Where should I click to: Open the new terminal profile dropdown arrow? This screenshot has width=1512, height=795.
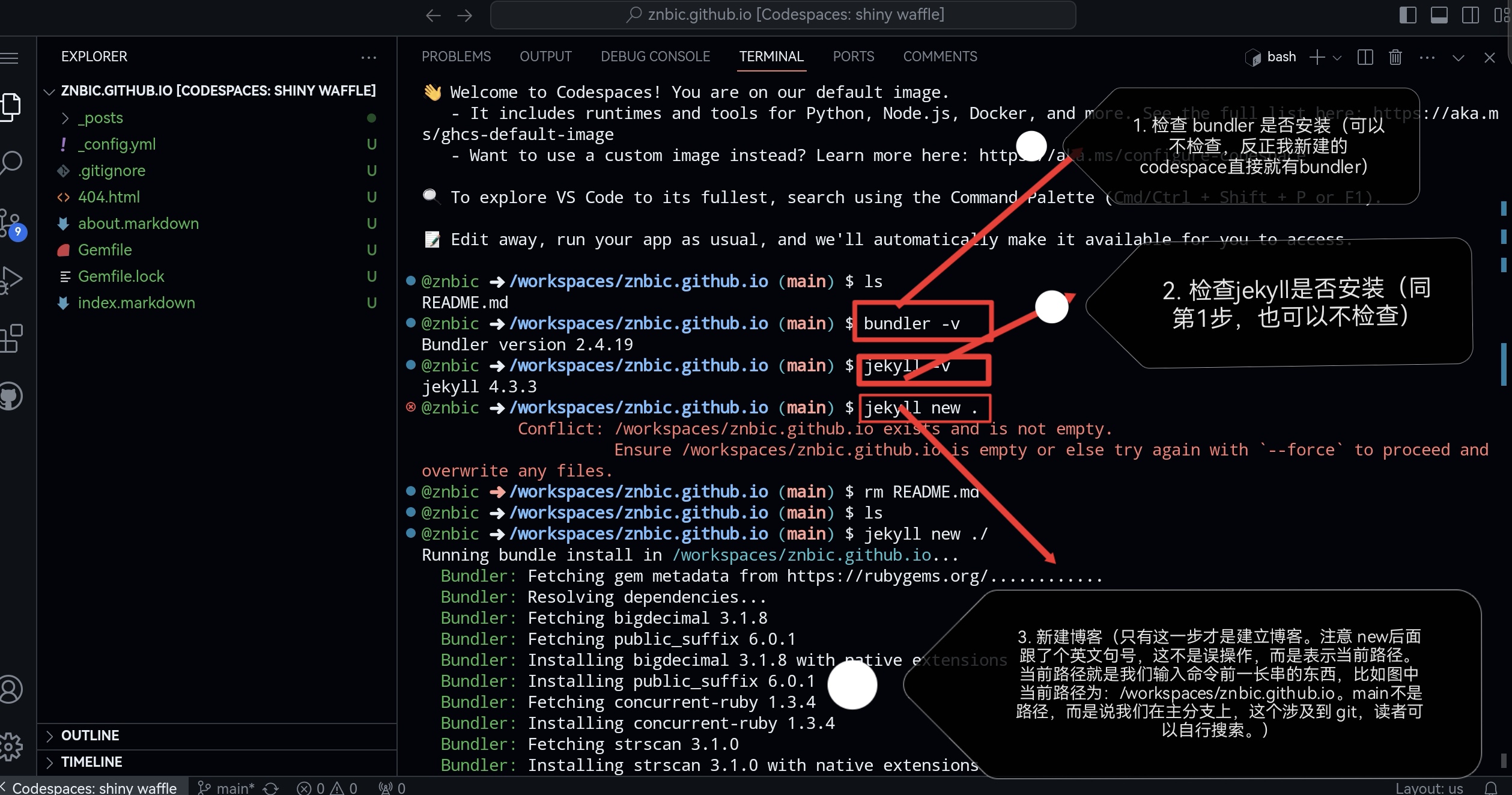(1337, 58)
